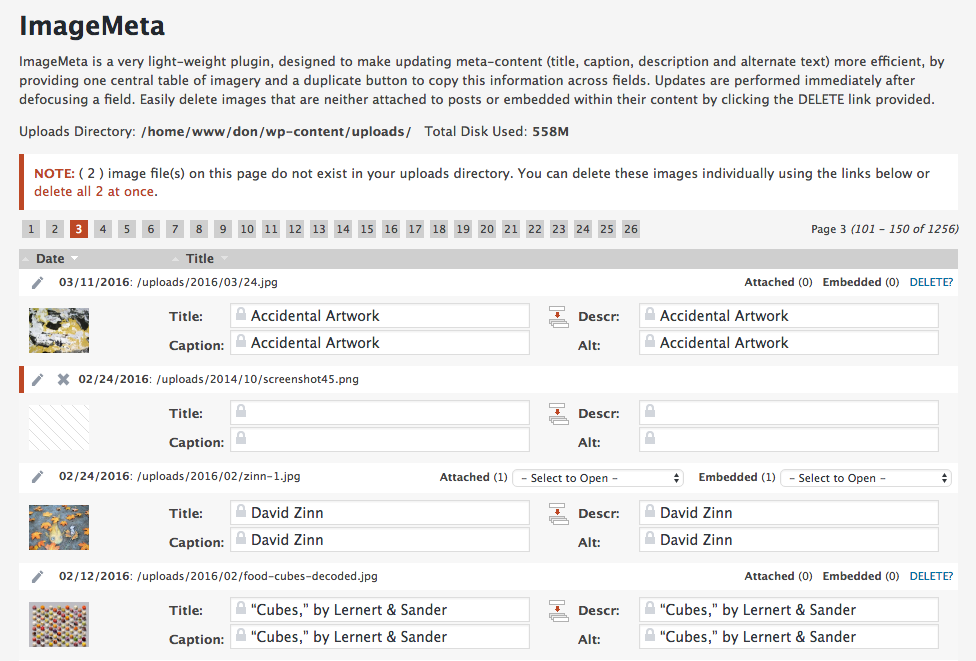Click the duplicate icon in David Zinn row
976x661 pixels.
coord(558,514)
